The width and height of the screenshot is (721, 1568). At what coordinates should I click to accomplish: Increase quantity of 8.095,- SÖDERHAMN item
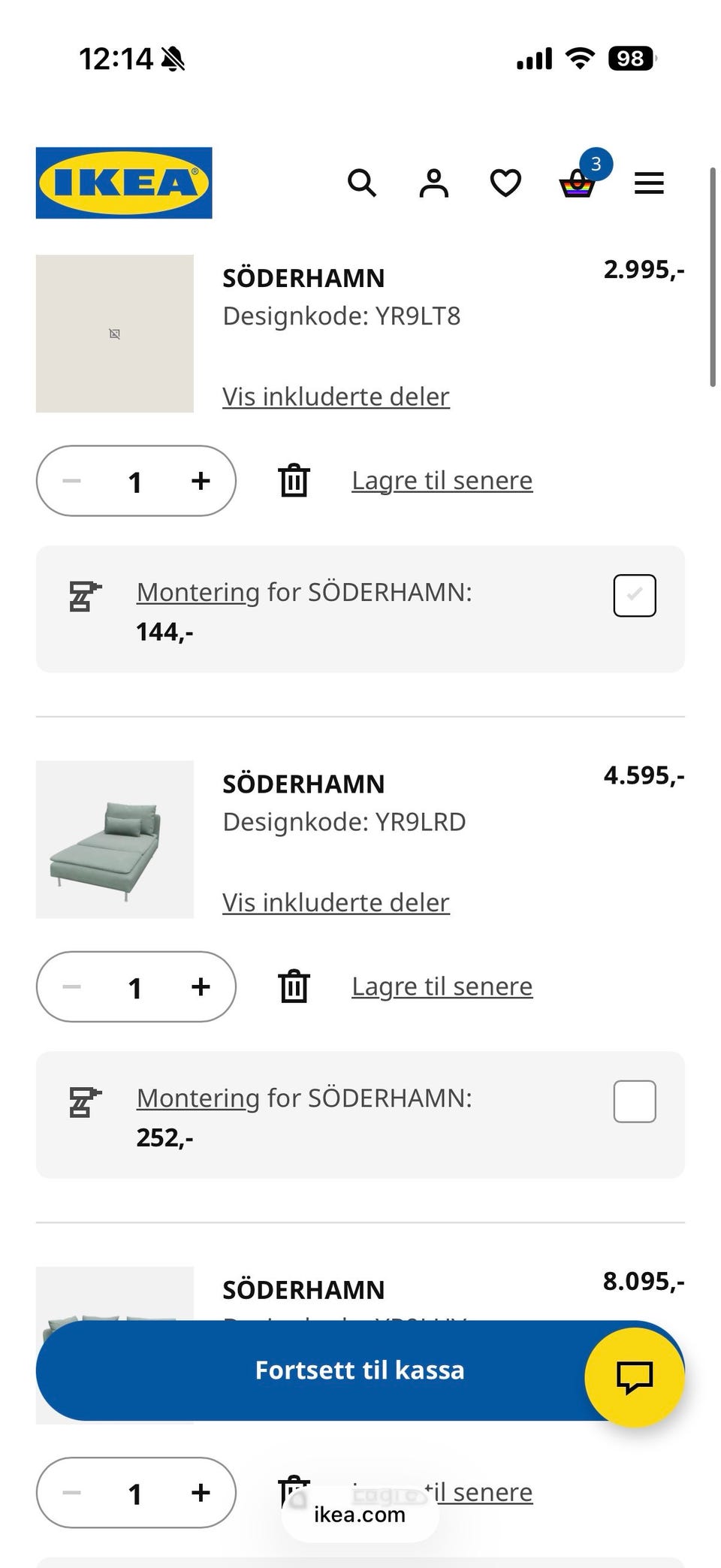click(201, 1492)
